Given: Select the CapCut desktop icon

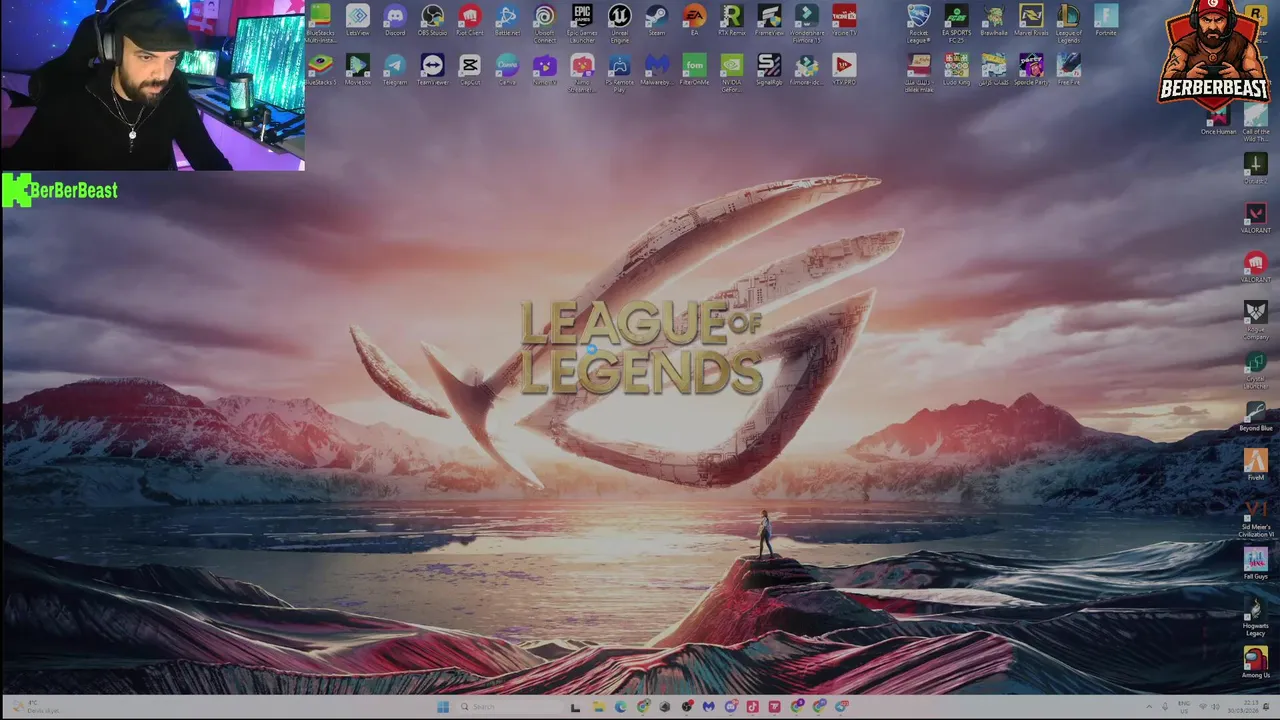Looking at the screenshot, I should coord(469,69).
